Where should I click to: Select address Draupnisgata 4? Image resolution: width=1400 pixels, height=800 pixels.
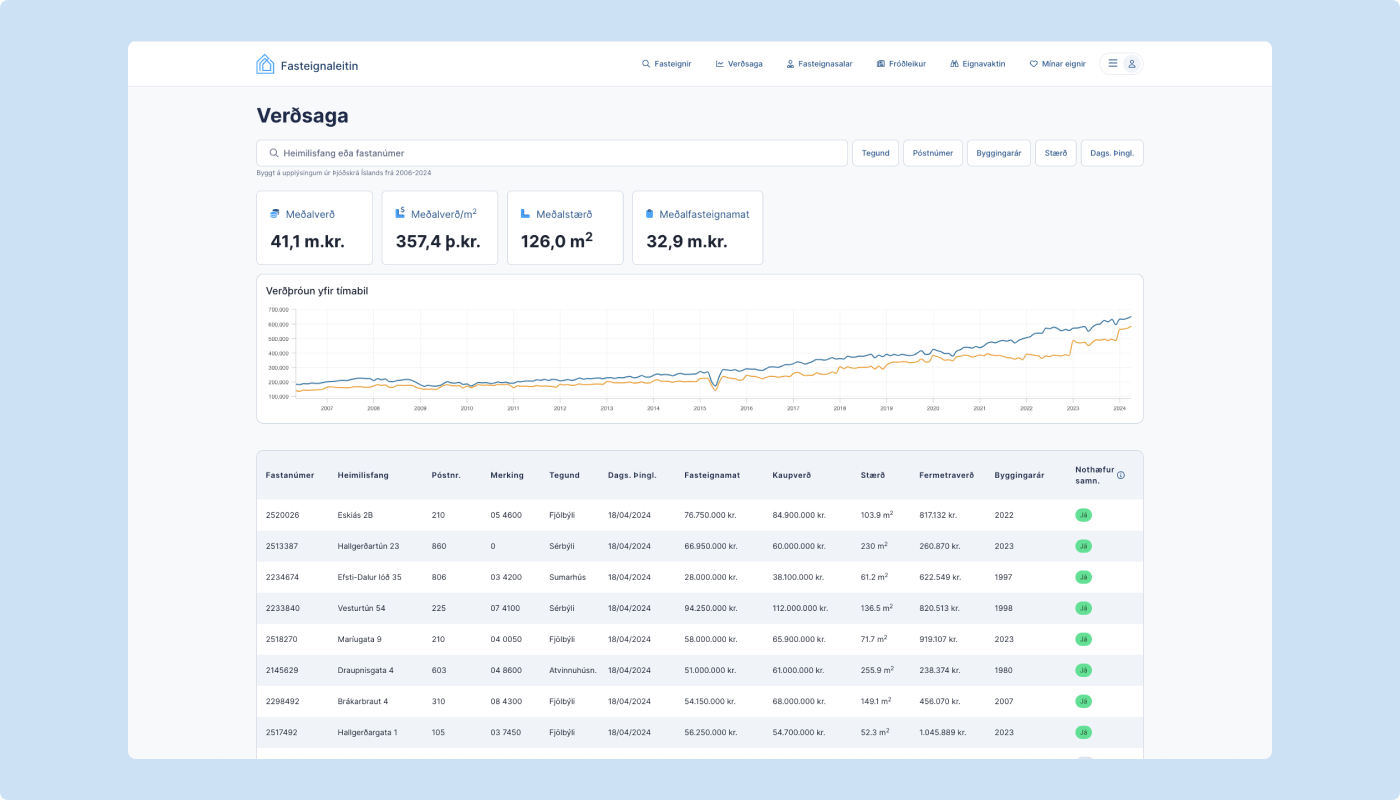tap(366, 670)
